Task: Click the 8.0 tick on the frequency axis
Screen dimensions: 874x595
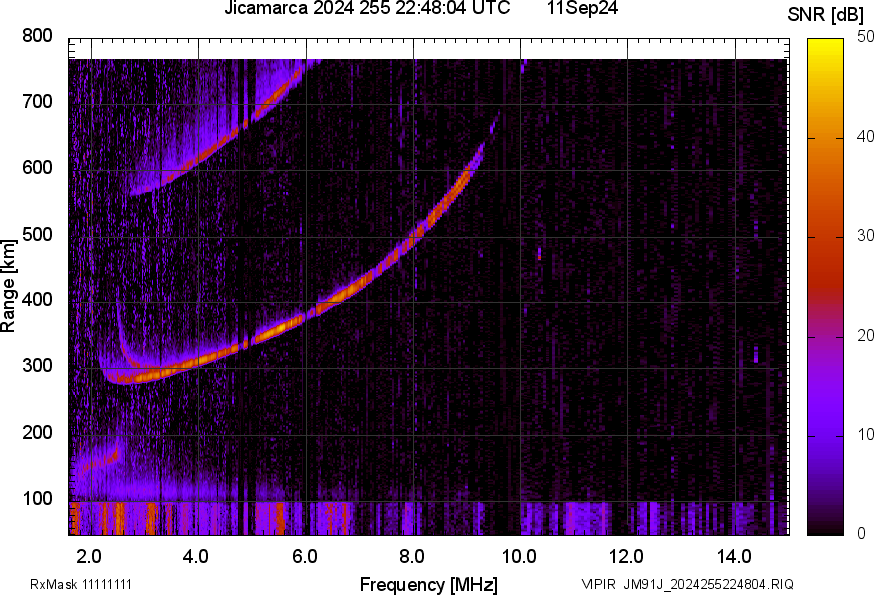Action: (x=412, y=556)
